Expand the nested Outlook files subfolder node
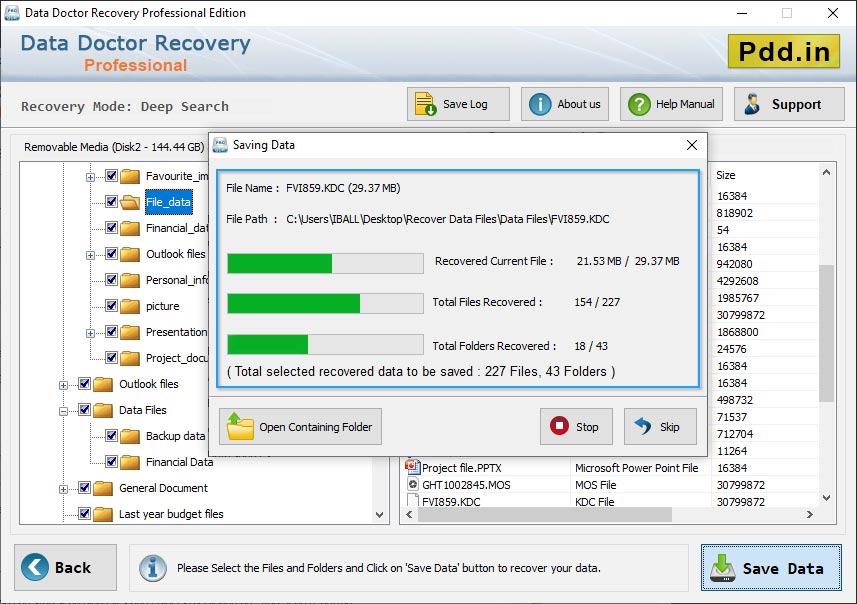This screenshot has width=857, height=604. (x=90, y=255)
